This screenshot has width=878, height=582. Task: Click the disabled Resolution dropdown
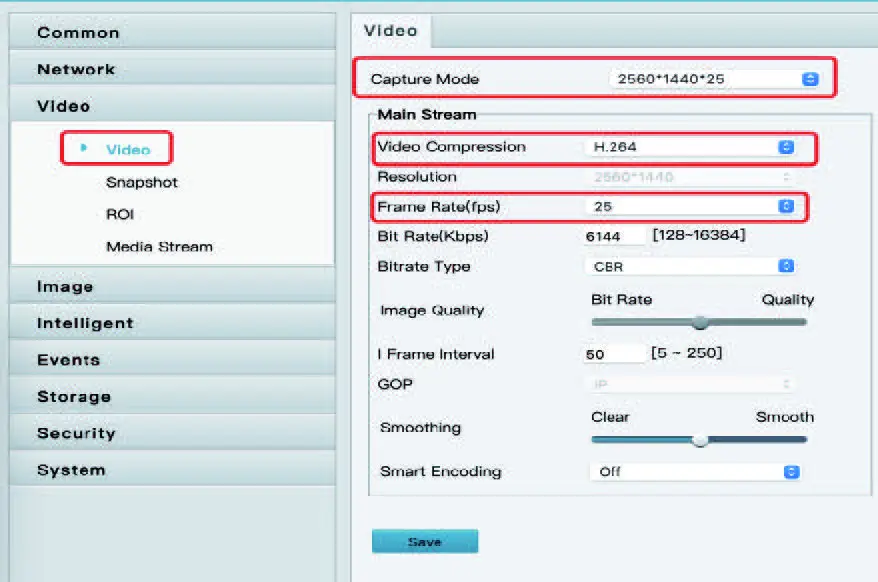coord(690,177)
